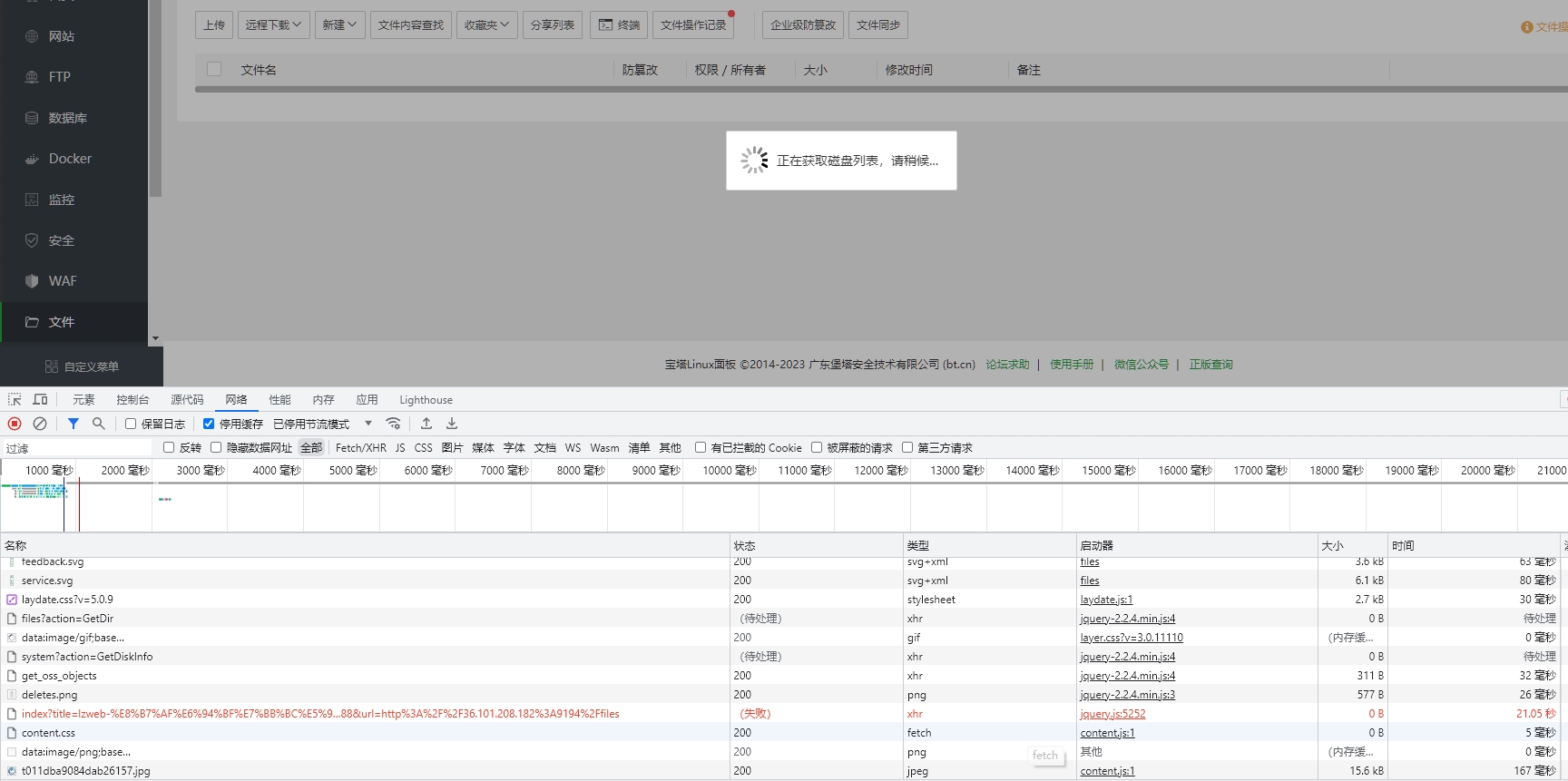Open 数据库 database icon in sidebar

[32, 118]
